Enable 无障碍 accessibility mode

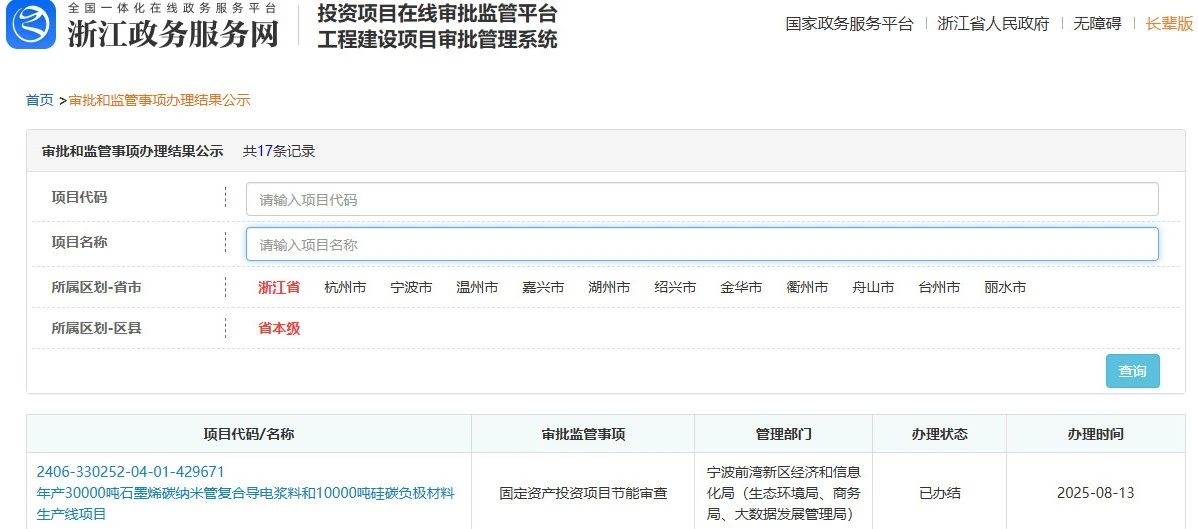(x=1097, y=24)
